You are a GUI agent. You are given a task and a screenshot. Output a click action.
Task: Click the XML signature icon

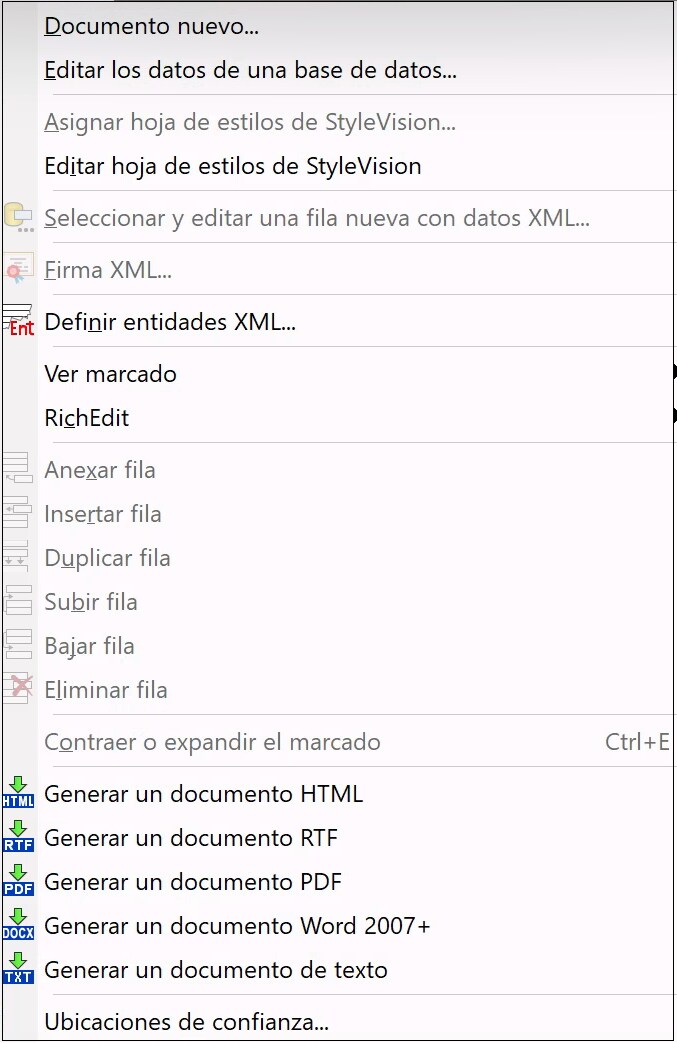[18, 270]
